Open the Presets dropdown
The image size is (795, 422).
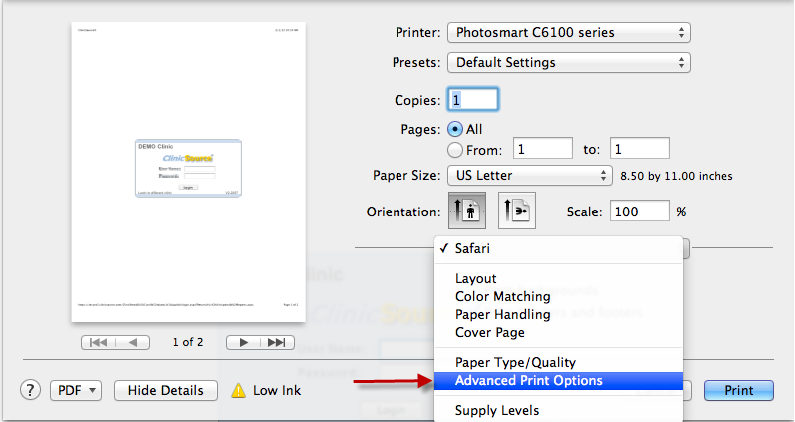569,62
